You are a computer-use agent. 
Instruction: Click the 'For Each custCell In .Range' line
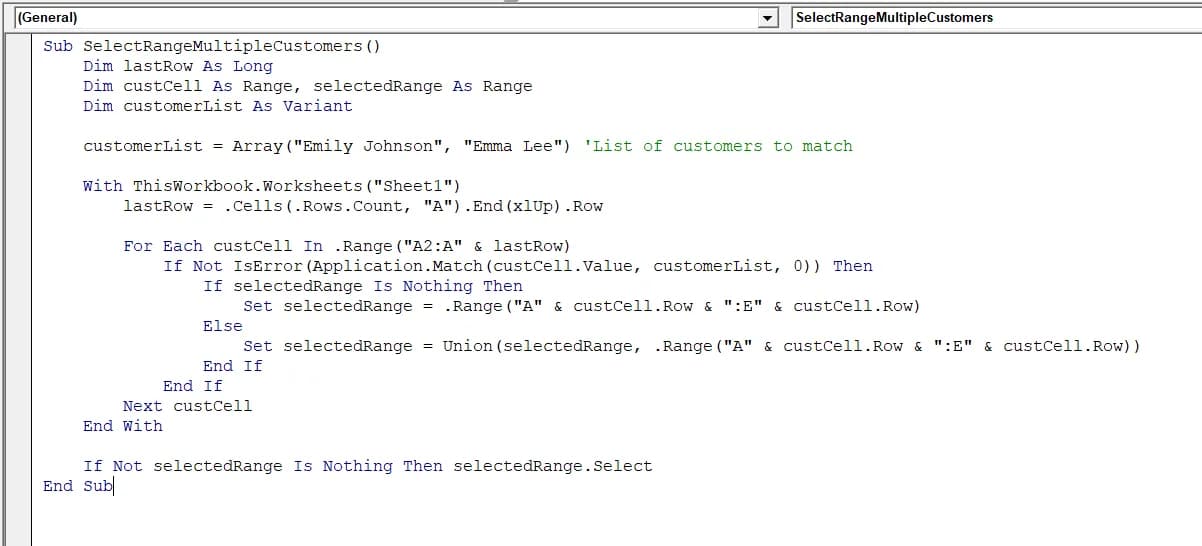(x=348, y=246)
